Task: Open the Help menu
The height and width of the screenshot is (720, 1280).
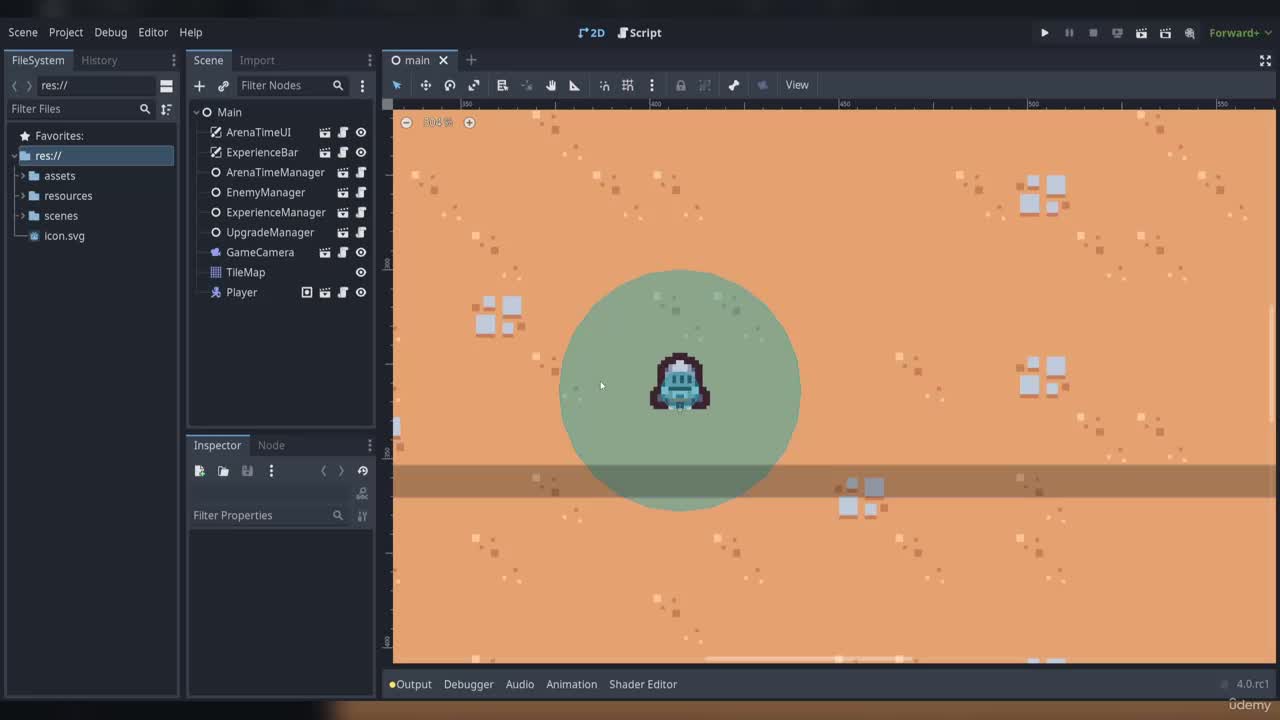Action: pyautogui.click(x=190, y=32)
